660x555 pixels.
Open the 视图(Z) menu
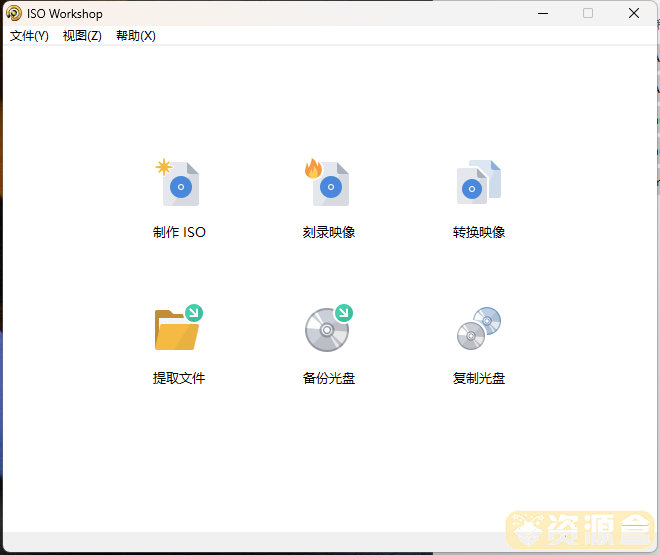(82, 36)
